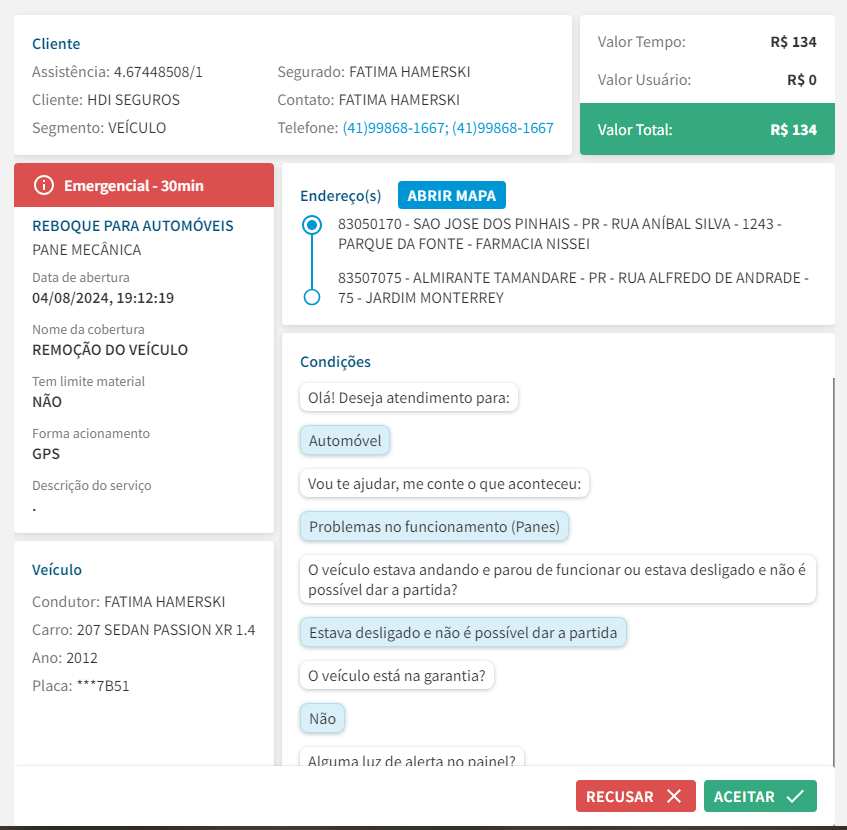Image resolution: width=847 pixels, height=830 pixels.
Task: Click the Condições section title
Action: (x=335, y=362)
